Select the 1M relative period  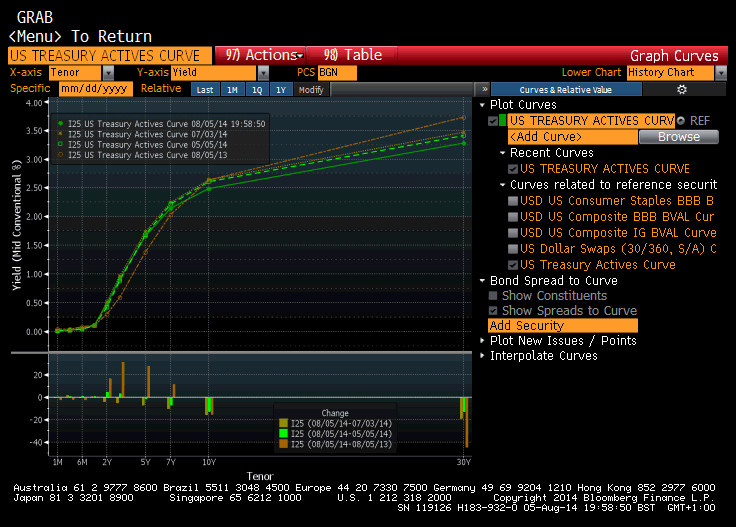click(232, 90)
